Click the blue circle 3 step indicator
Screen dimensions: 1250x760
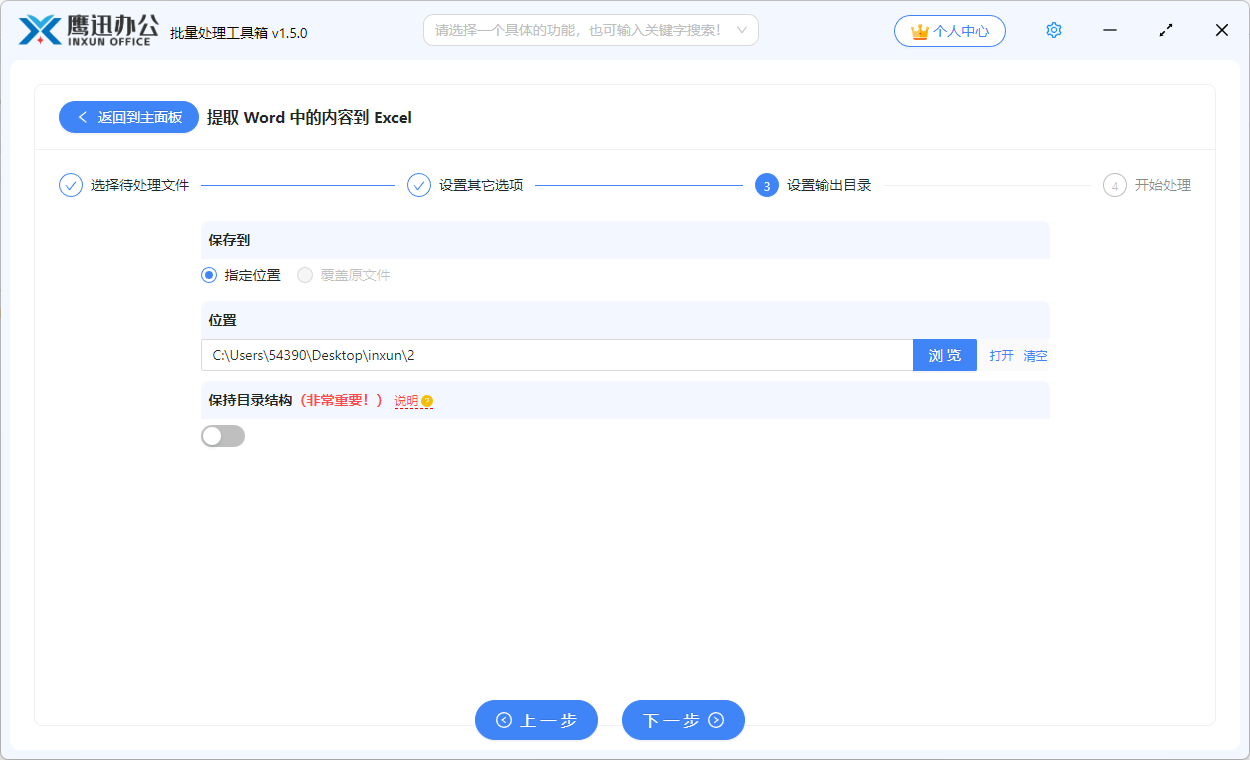point(767,185)
